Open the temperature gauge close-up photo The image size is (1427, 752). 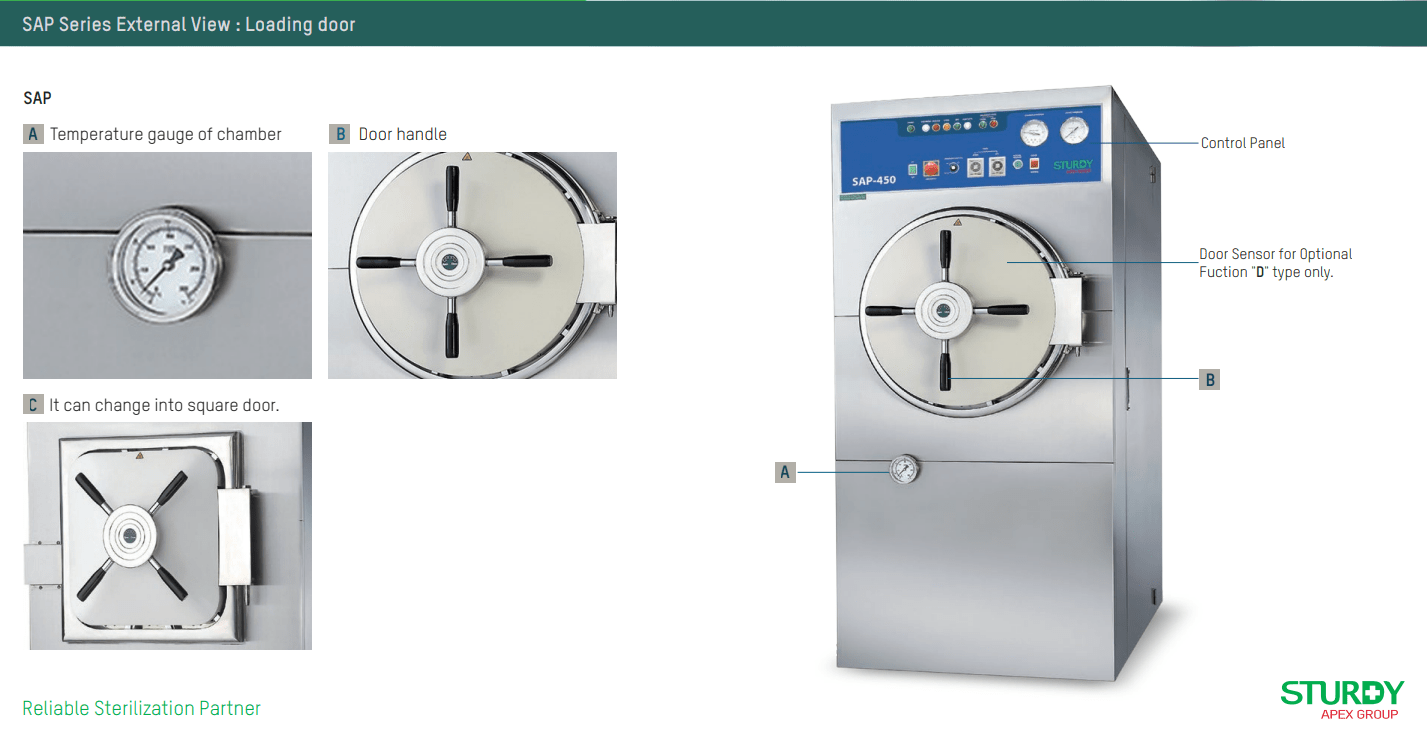pyautogui.click(x=167, y=265)
